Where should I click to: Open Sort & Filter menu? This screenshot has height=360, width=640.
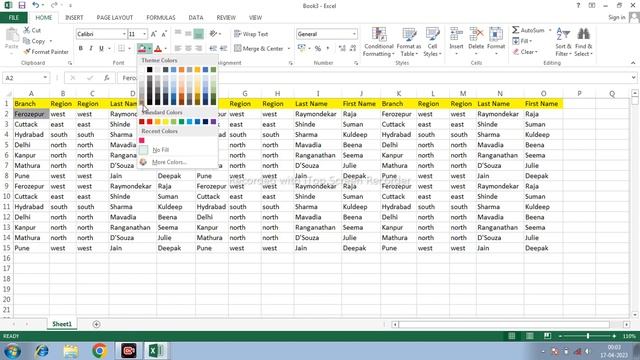pyautogui.click(x=563, y=42)
